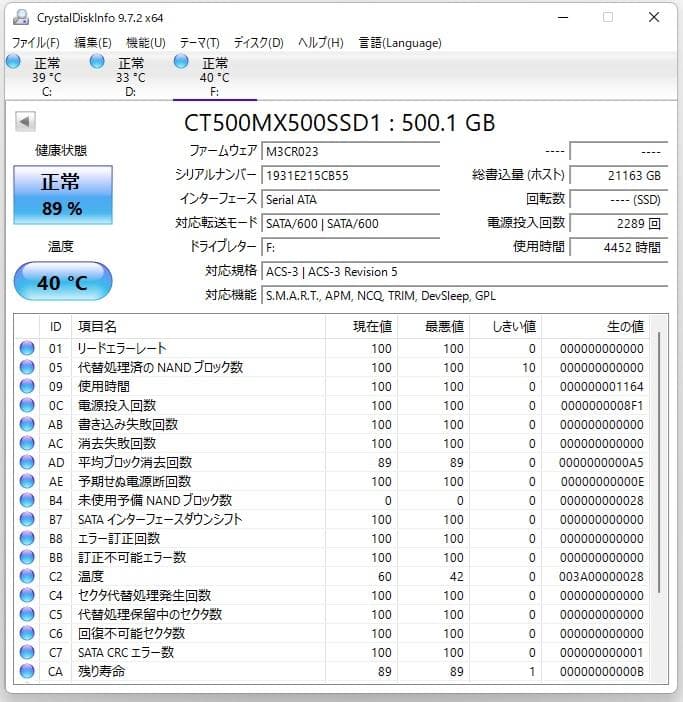
Task: Click status orb for BB 訂正不可能エラー数
Action: click(27, 557)
